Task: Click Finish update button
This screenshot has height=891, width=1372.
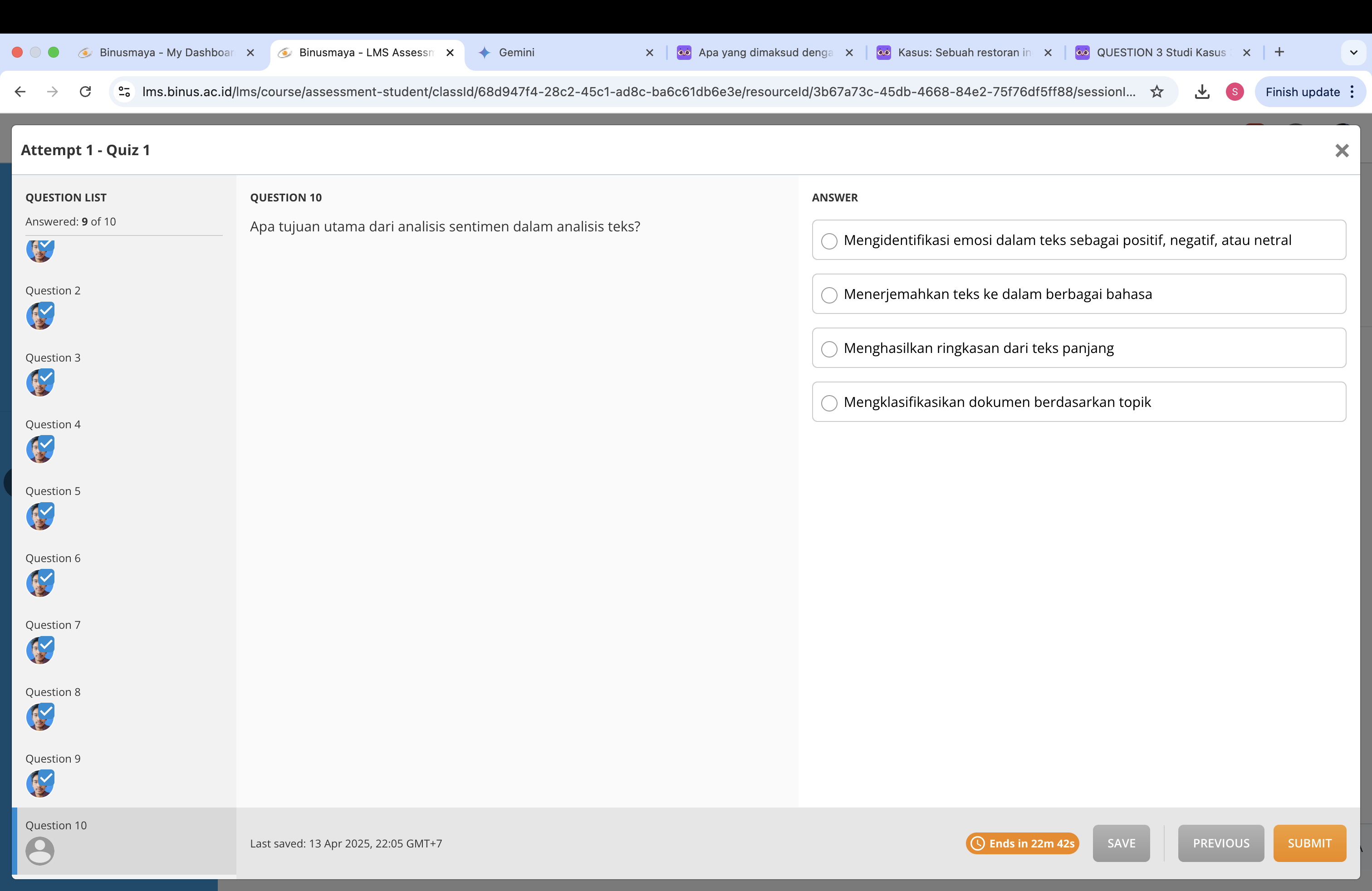Action: click(x=1302, y=92)
